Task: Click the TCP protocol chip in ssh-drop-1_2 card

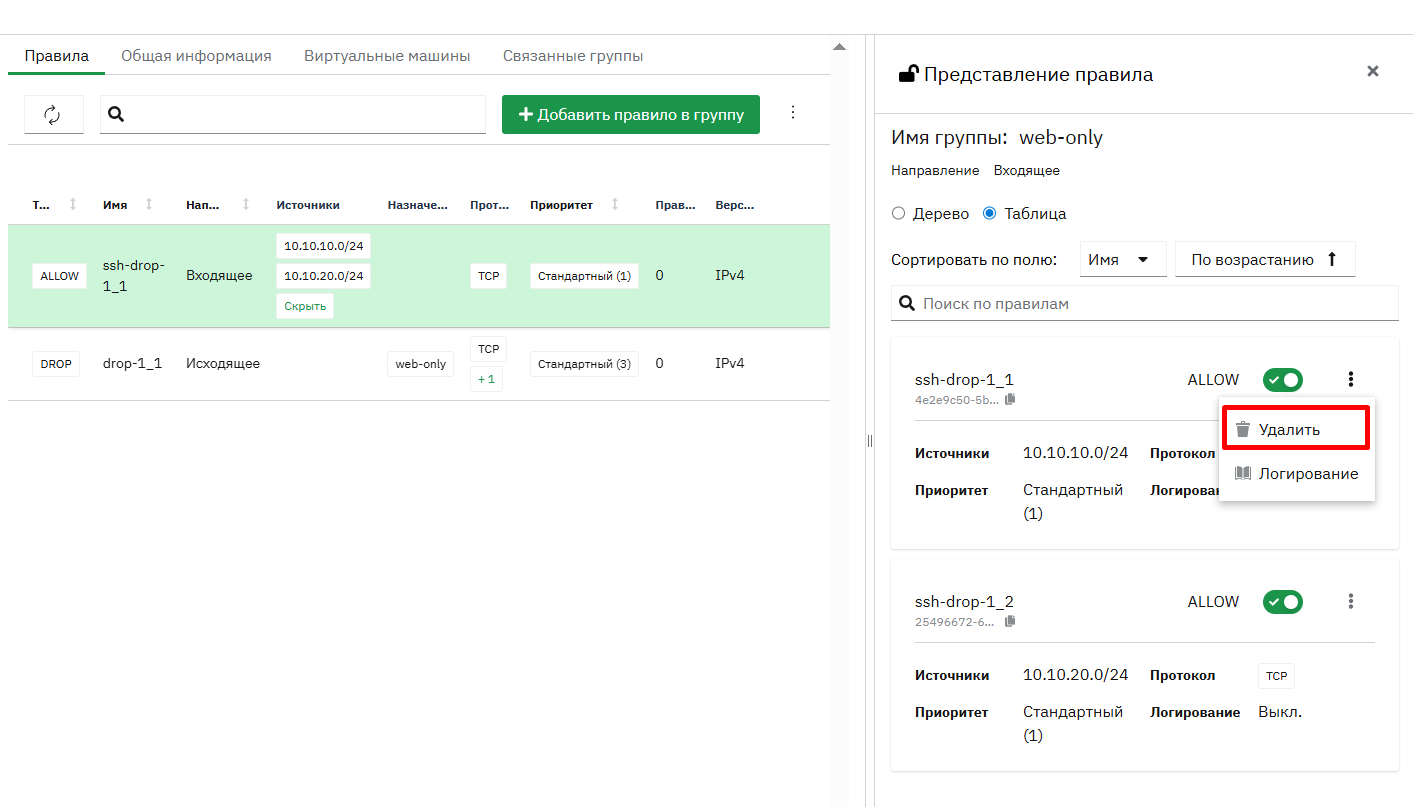Action: (1276, 676)
